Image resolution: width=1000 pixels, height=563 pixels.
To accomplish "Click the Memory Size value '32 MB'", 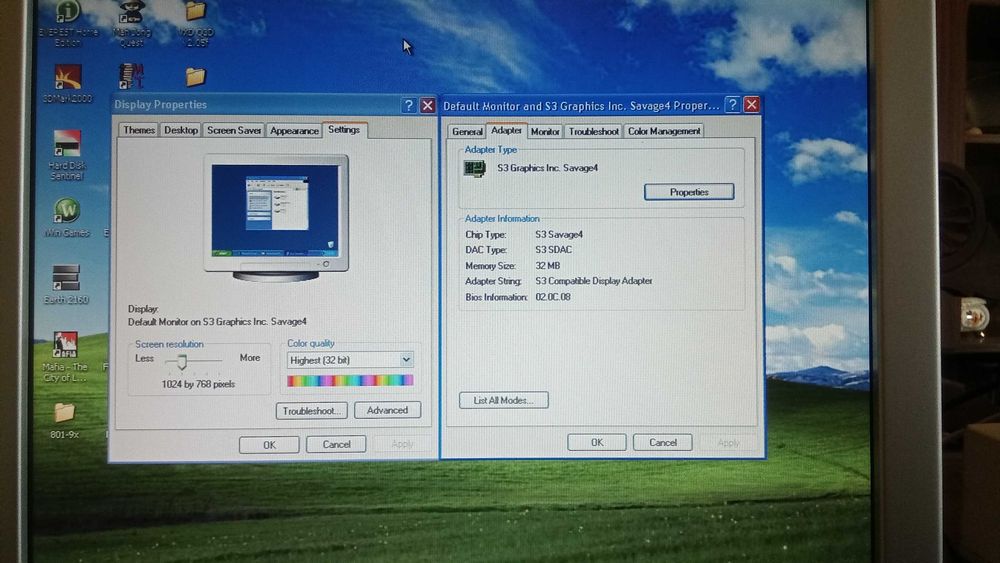I will 547,266.
